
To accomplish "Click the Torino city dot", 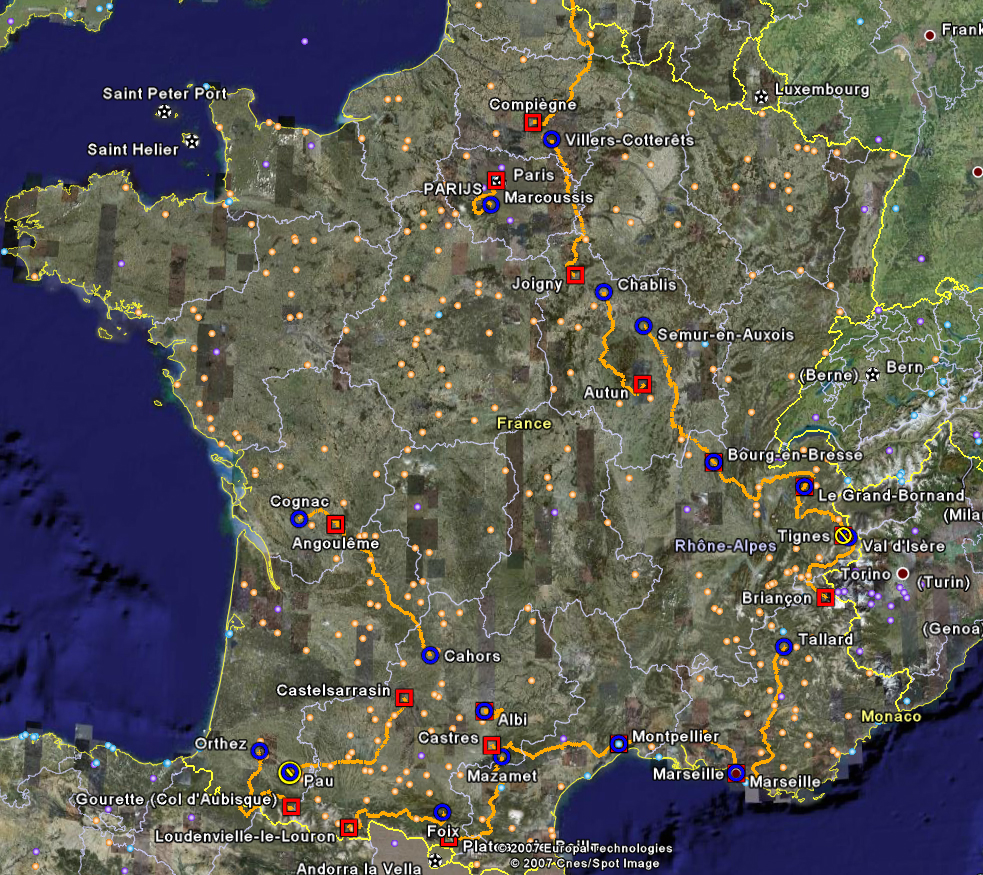I will click(903, 574).
